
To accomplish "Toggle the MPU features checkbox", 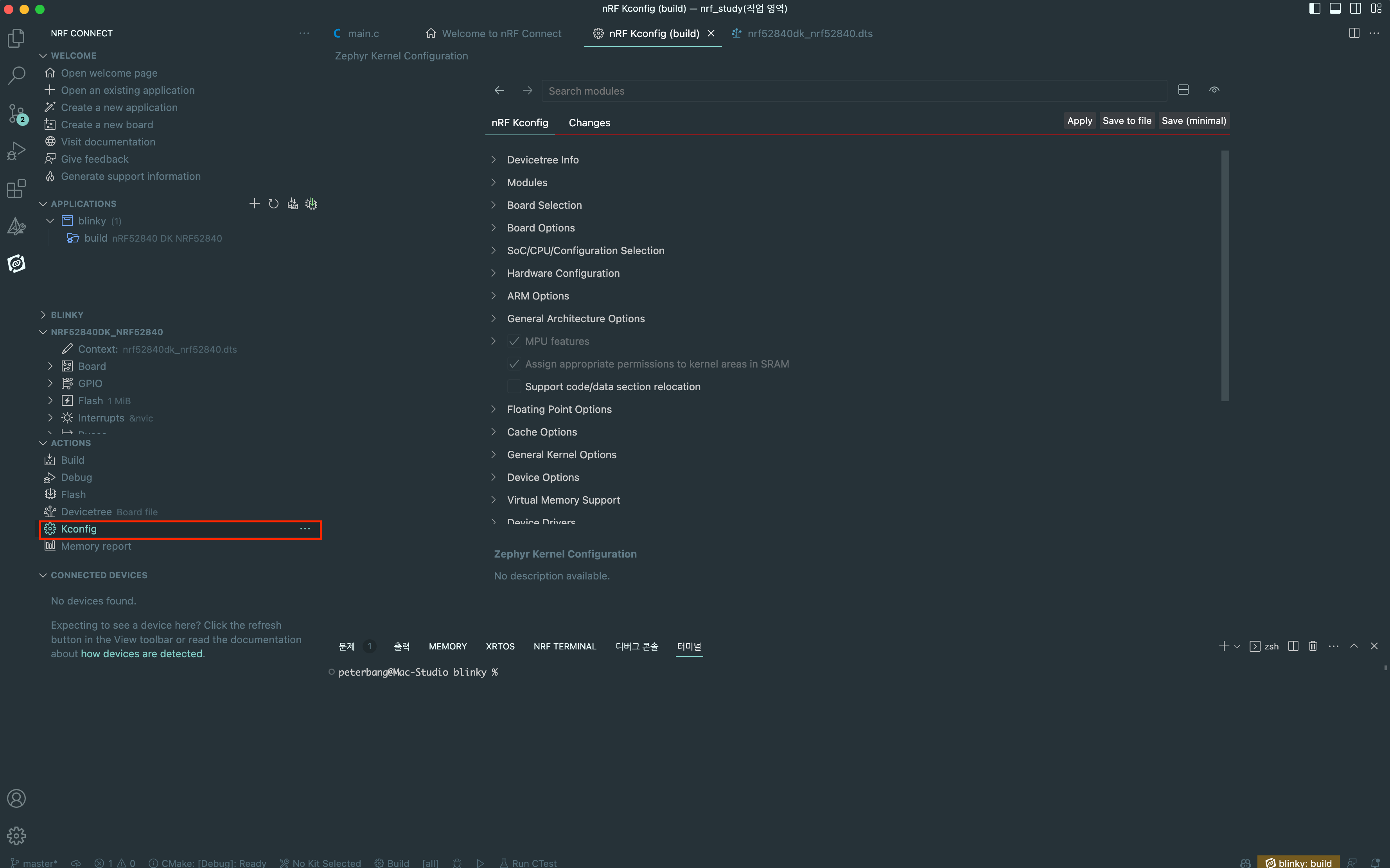I will click(x=514, y=341).
